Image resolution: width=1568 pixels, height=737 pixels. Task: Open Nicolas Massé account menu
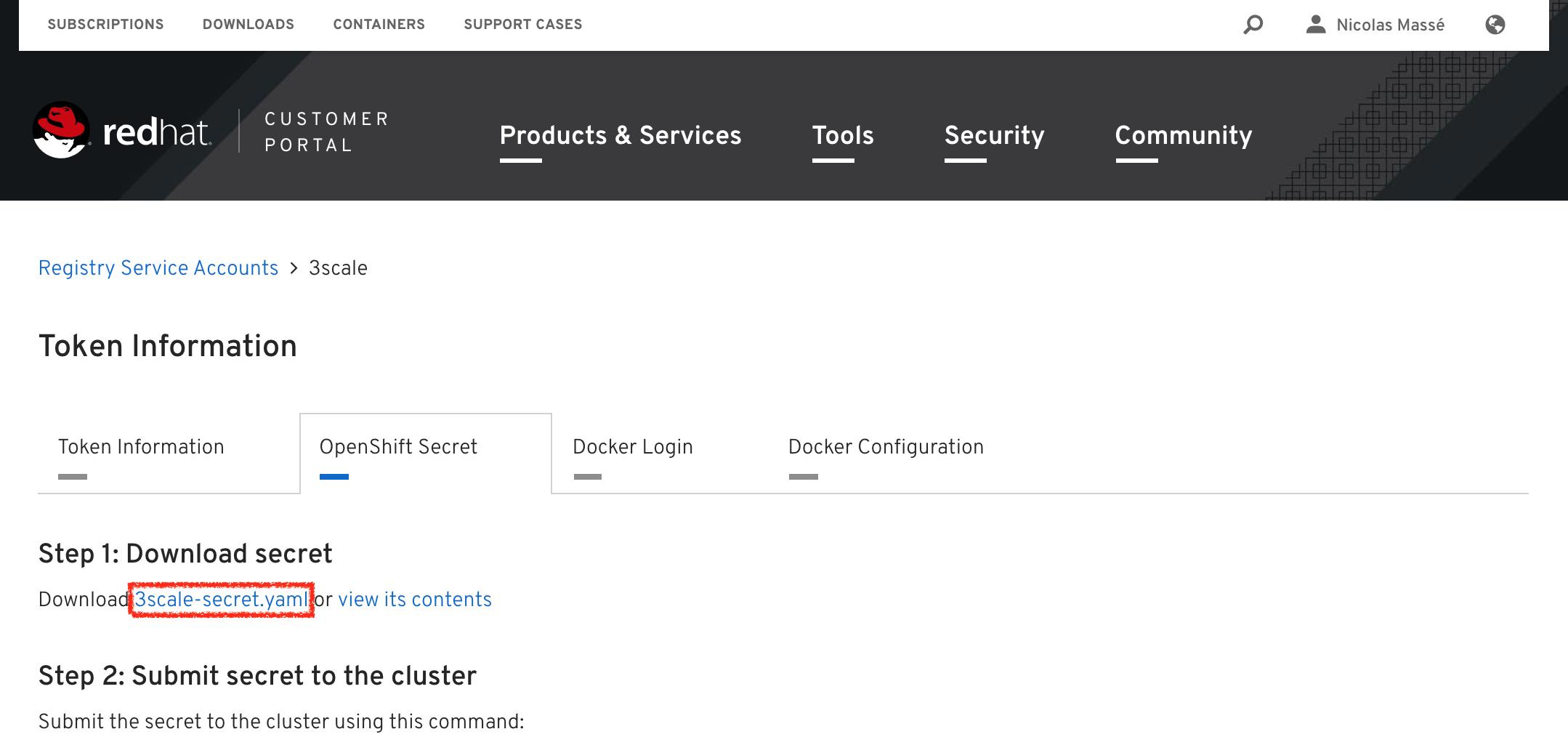1389,25
